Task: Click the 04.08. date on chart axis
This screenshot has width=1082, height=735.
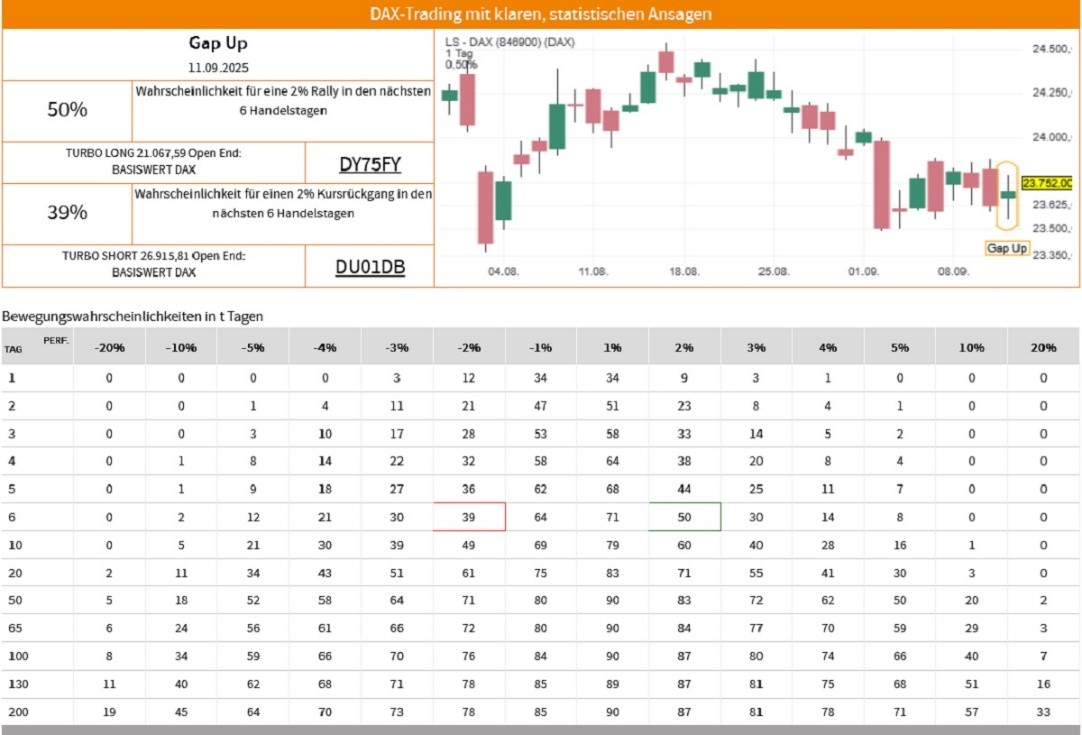Action: pyautogui.click(x=503, y=272)
